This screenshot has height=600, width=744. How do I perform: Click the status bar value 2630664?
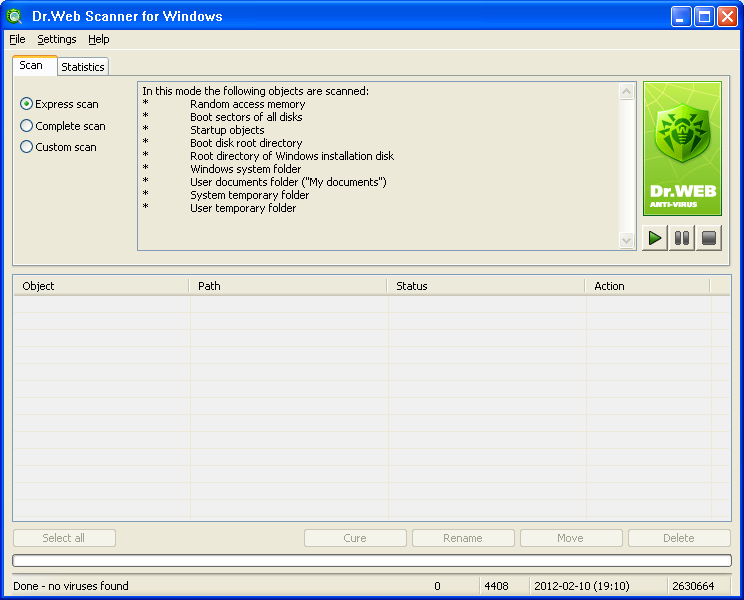(693, 586)
